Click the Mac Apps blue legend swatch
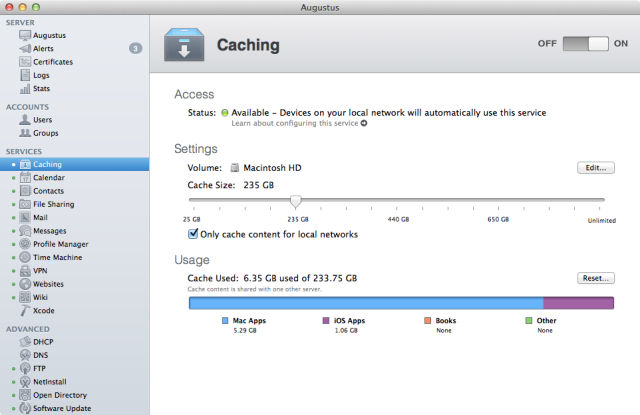Screen dimensions: 640x415 click(225, 320)
